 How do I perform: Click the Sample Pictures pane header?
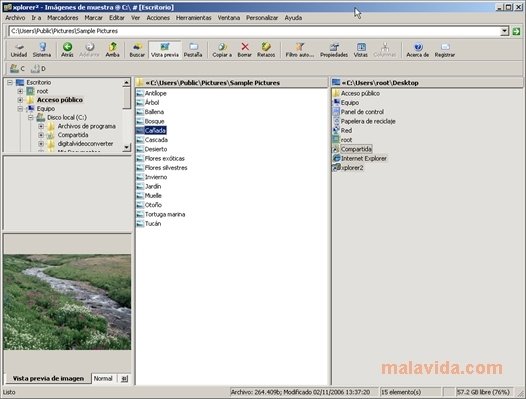click(231, 83)
